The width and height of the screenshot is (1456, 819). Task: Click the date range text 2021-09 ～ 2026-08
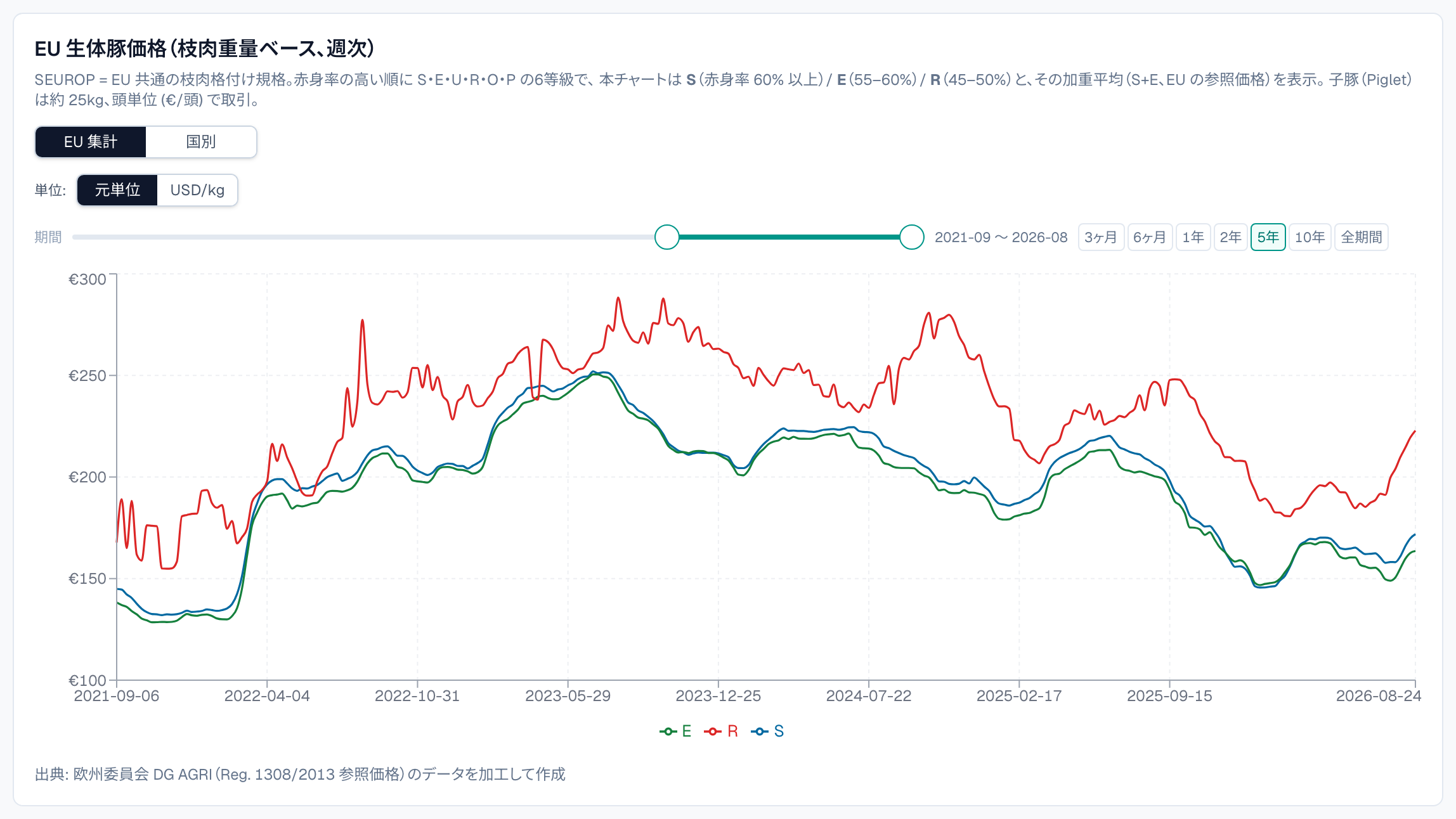click(x=1001, y=237)
